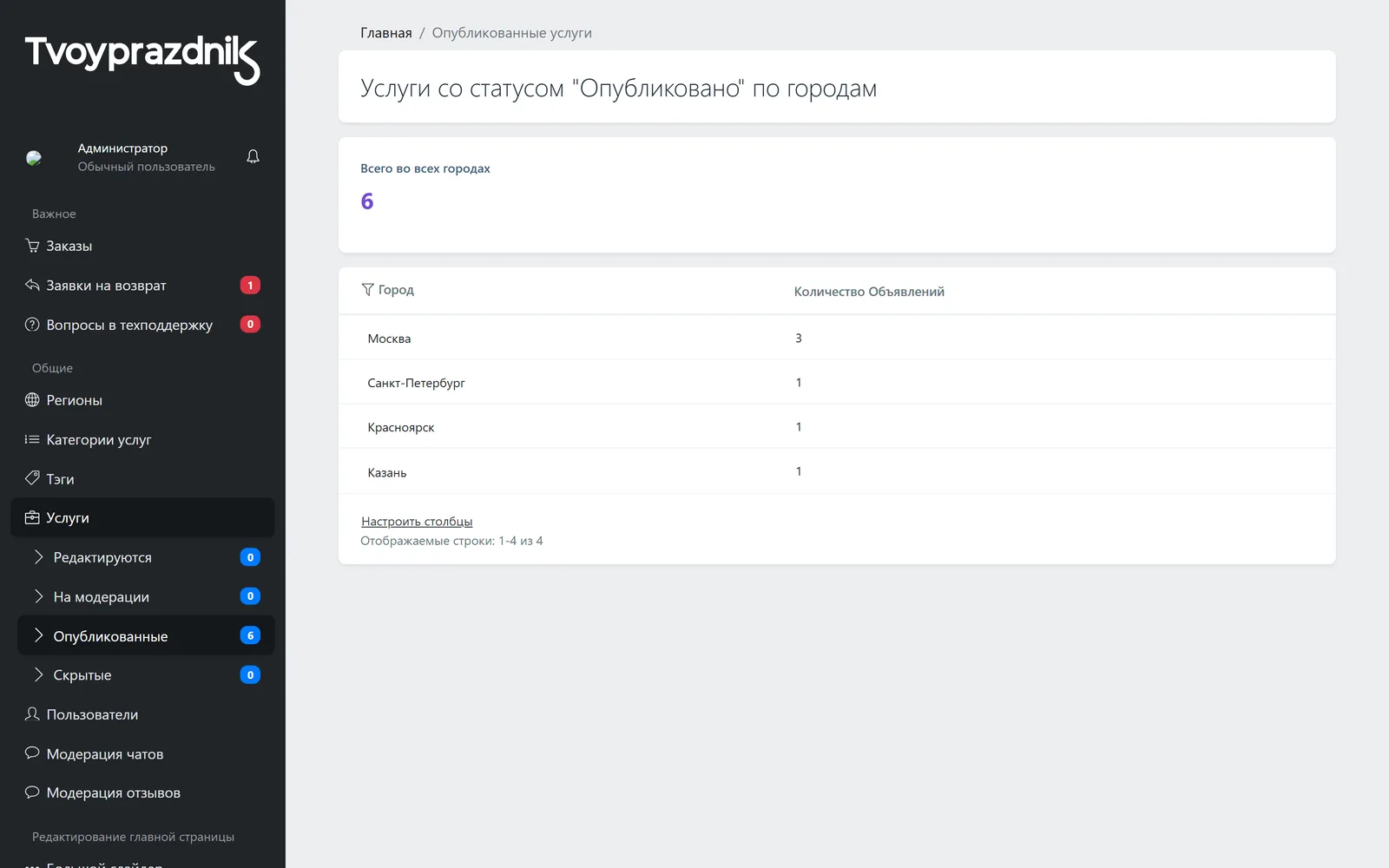Viewport: 1389px width, 868px height.
Task: Open the Пользователи menu item
Action: coord(142,714)
